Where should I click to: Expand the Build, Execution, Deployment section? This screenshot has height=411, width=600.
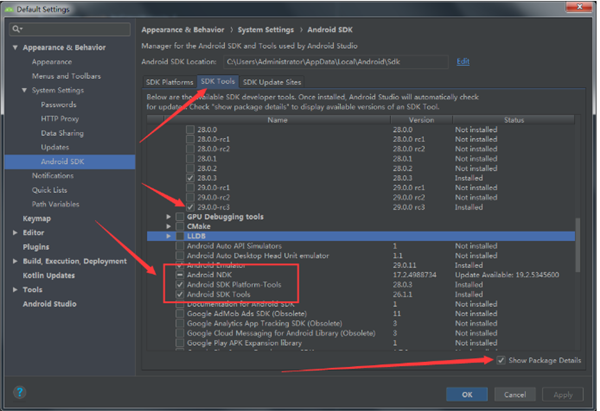13,260
